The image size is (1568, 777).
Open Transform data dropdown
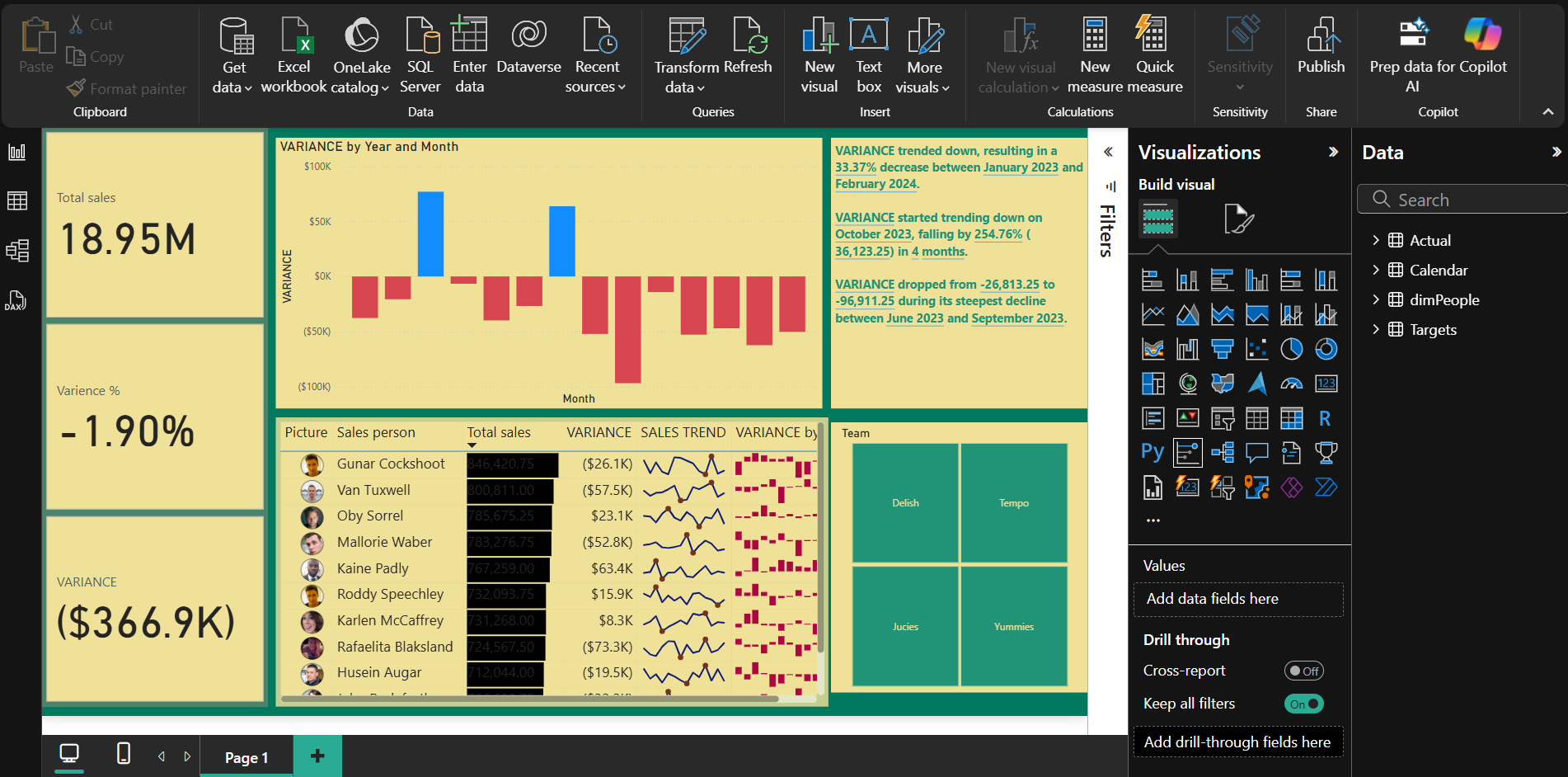tap(686, 77)
